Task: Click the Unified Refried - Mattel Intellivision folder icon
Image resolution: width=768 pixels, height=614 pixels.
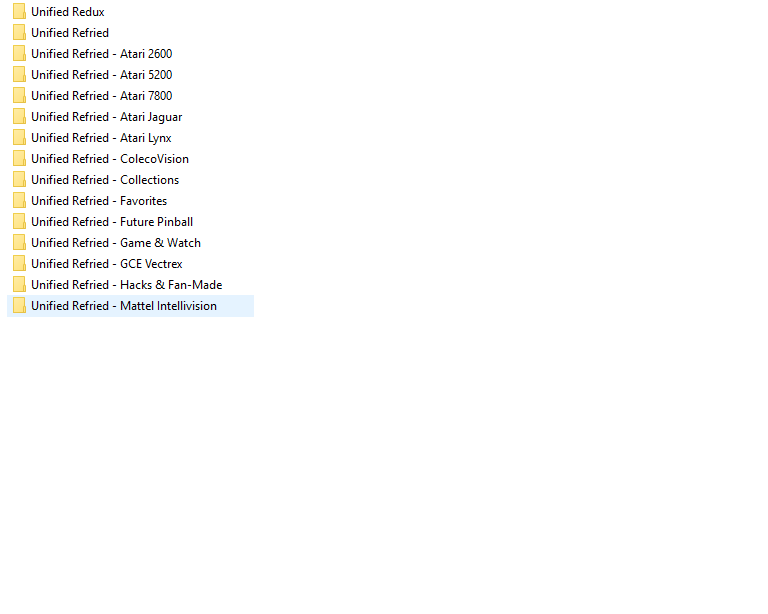Action: [x=19, y=306]
